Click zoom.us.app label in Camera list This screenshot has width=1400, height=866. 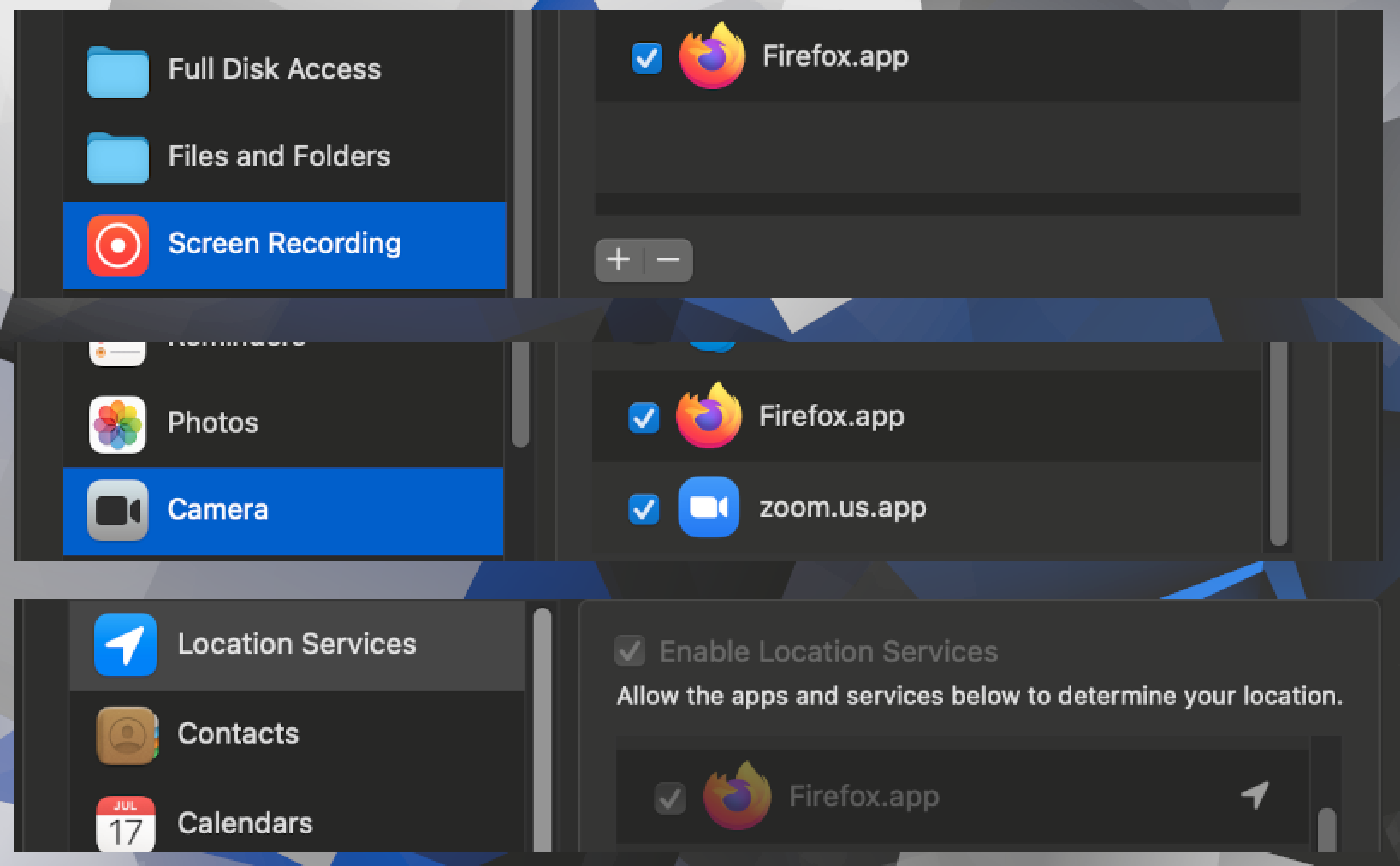click(843, 507)
